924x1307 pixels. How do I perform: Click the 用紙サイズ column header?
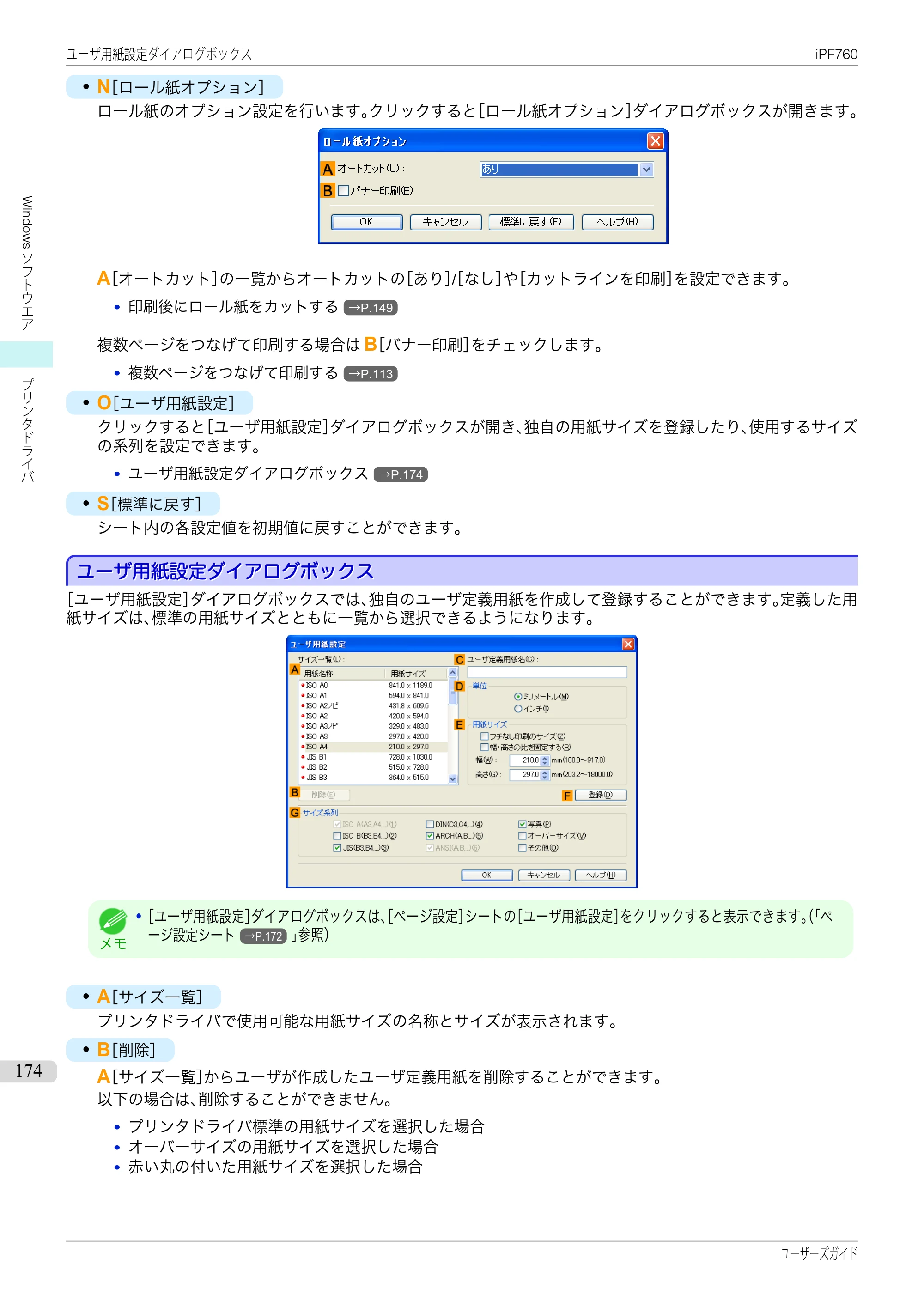click(416, 674)
